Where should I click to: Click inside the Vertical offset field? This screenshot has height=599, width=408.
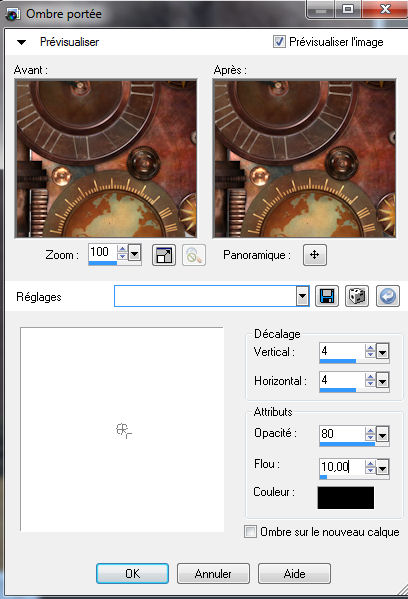pos(342,351)
